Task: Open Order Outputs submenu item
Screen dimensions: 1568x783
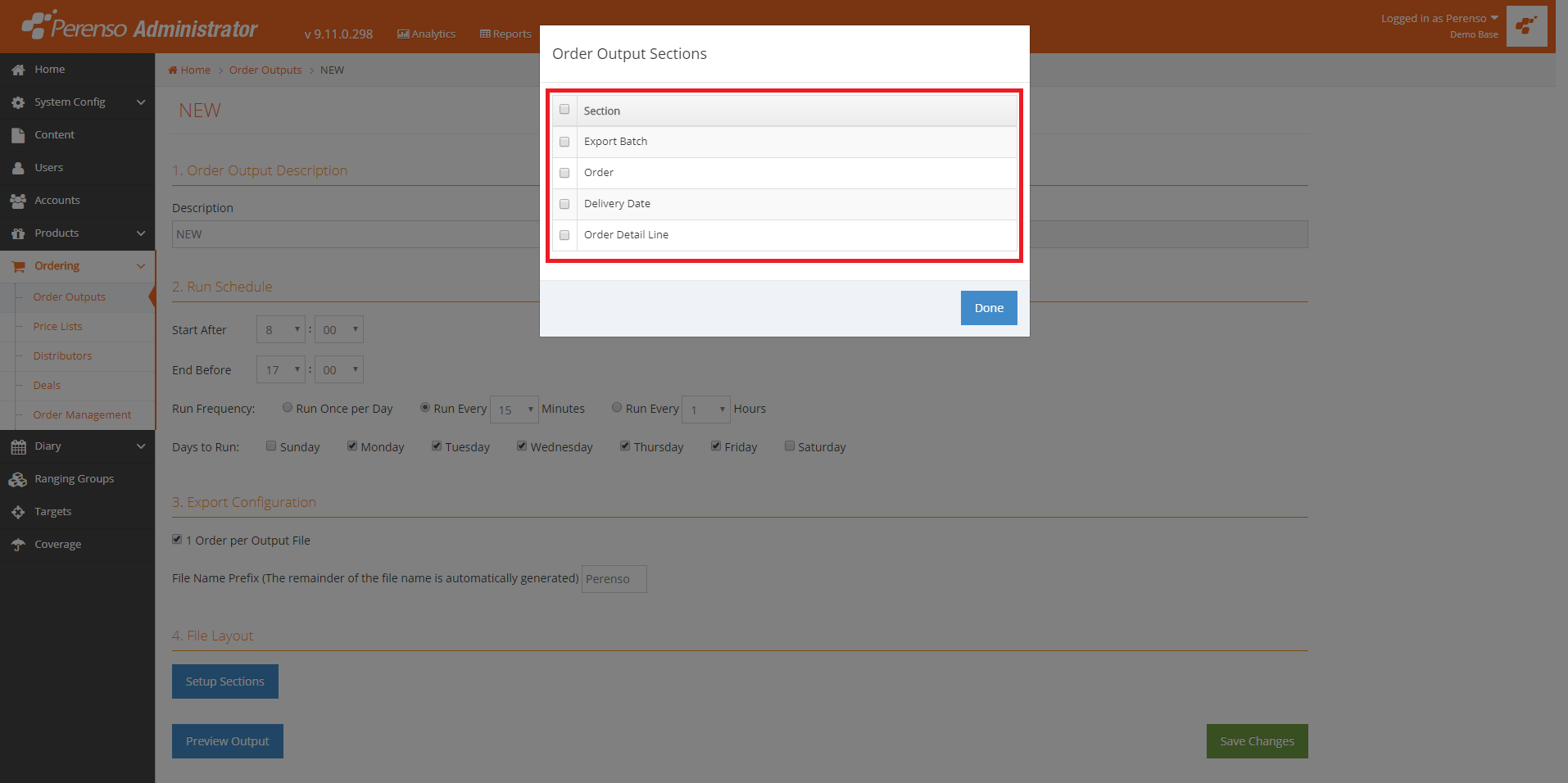Action: (70, 297)
